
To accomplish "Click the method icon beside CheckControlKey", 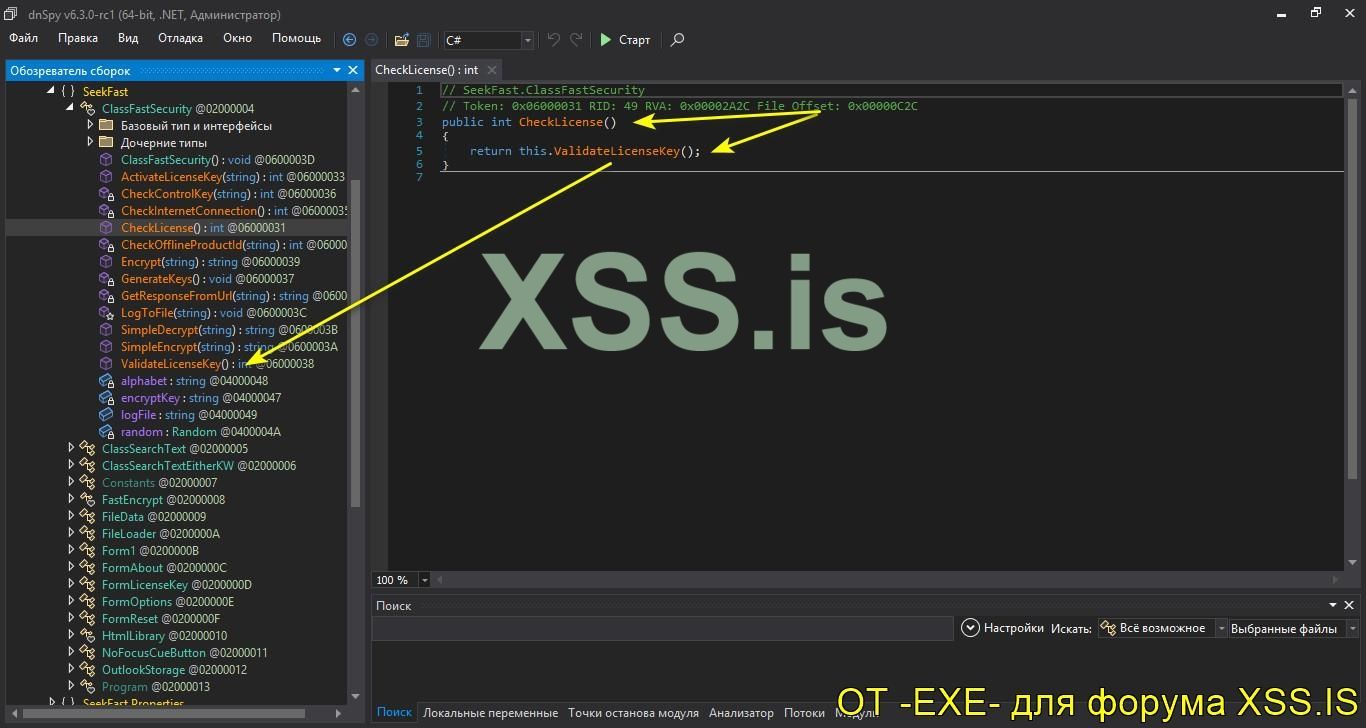I will point(107,194).
